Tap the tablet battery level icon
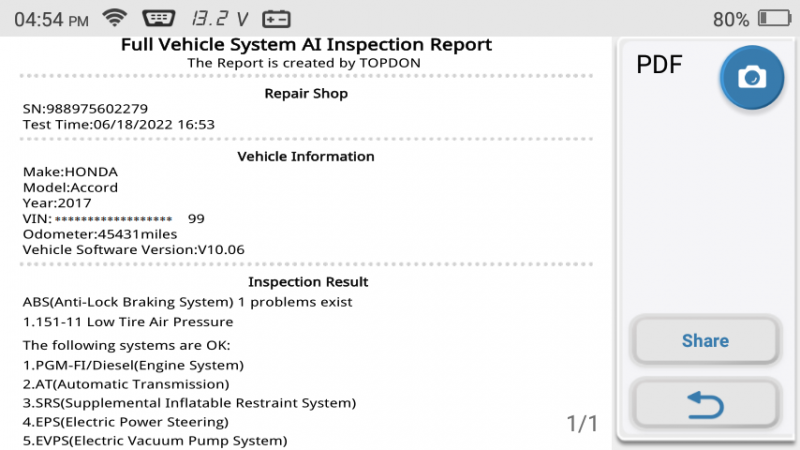 (774, 19)
